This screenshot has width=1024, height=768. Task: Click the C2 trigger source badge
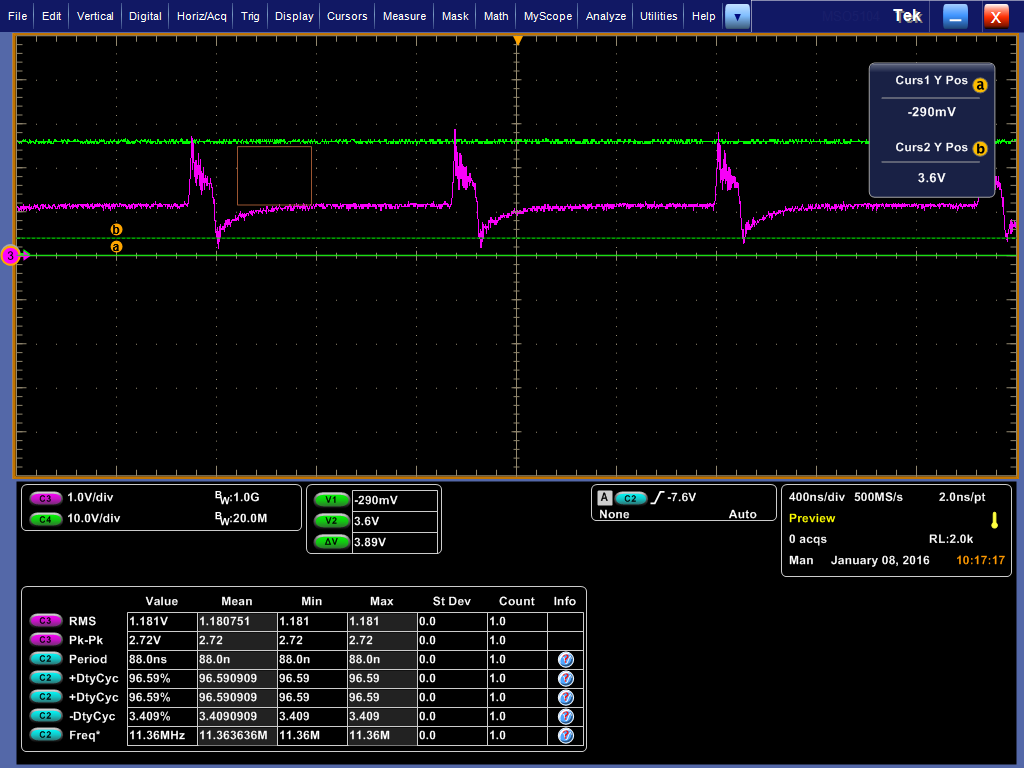pyautogui.click(x=631, y=498)
